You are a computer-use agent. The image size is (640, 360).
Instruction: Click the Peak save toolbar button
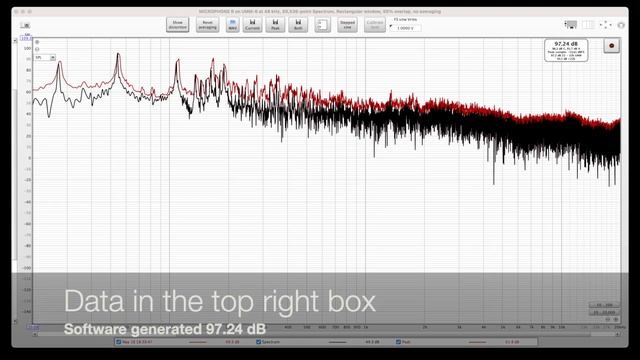(x=276, y=25)
